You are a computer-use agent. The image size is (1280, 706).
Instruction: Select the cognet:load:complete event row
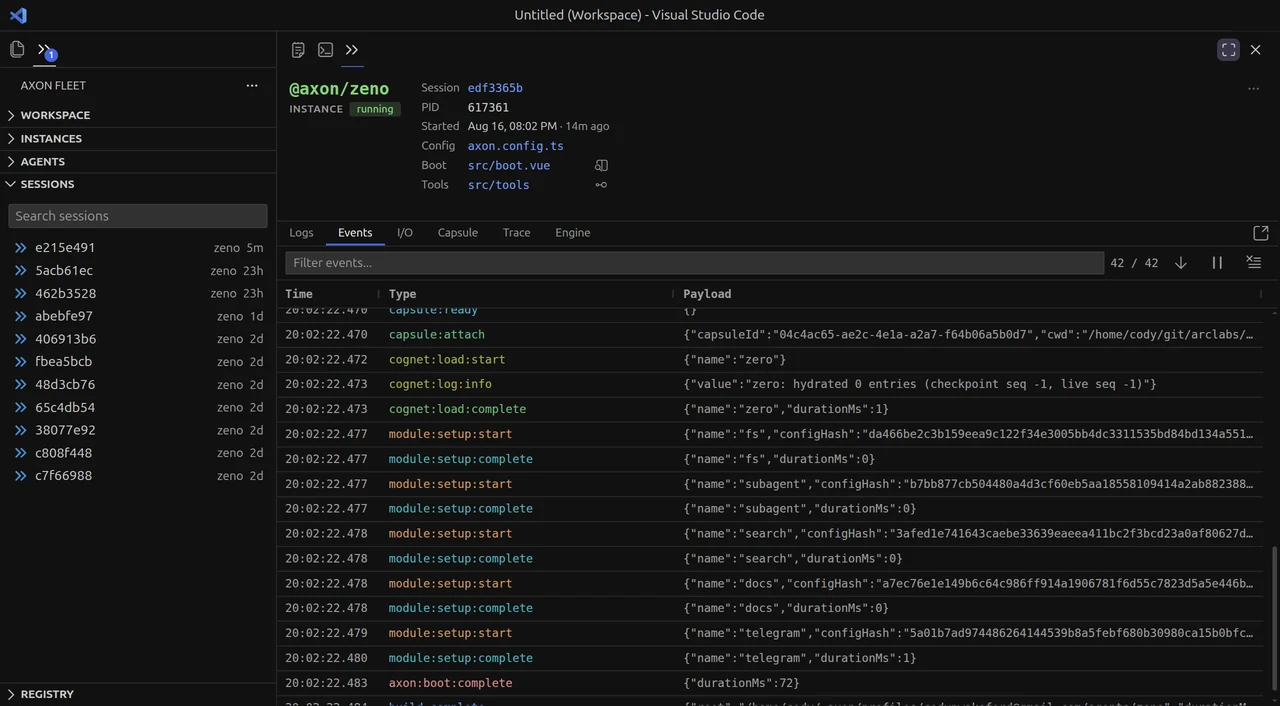[x=771, y=409]
